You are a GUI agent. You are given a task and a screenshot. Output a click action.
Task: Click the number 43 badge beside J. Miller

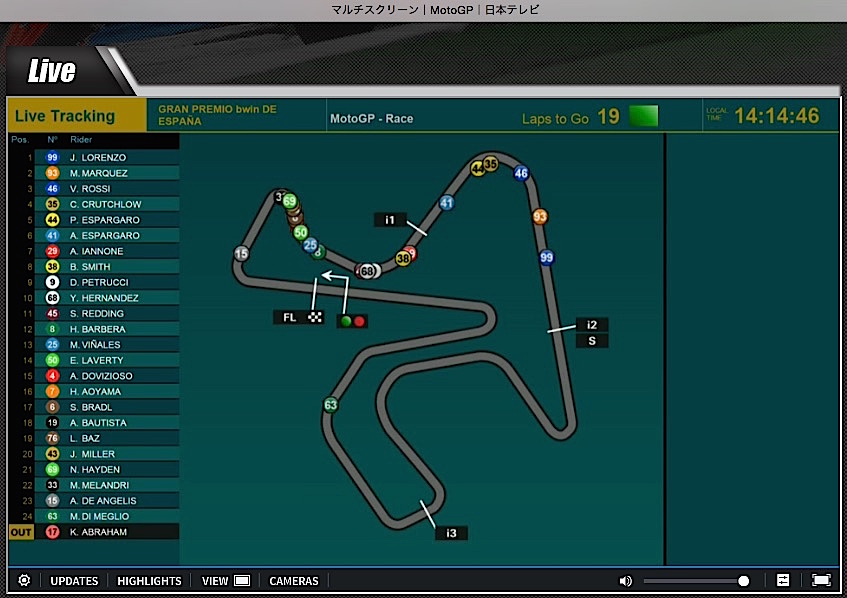pos(52,454)
